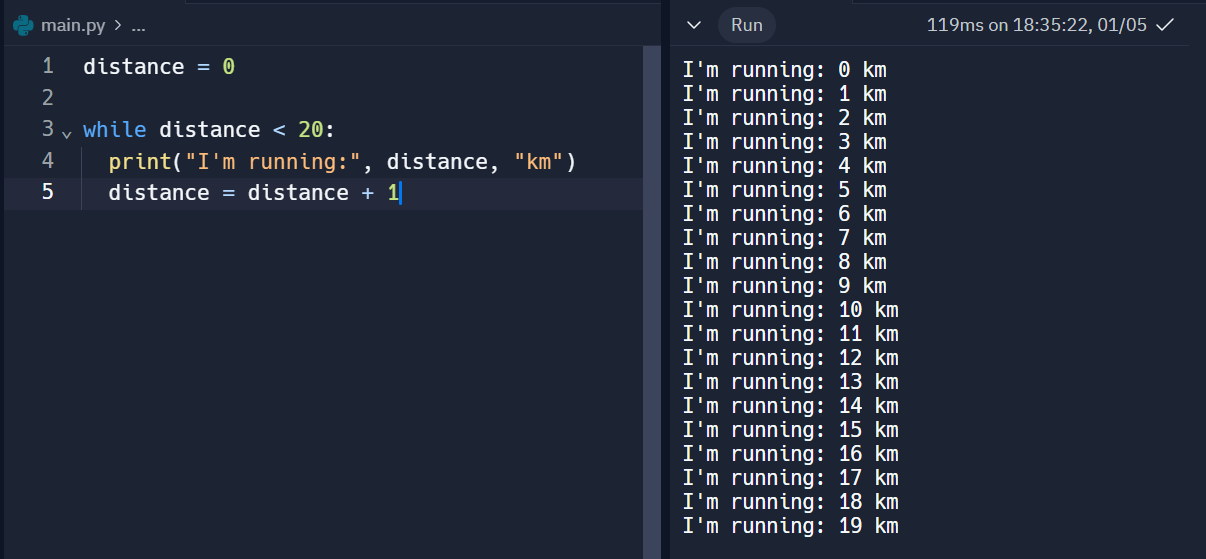
Task: Click the while keyword on line 3
Action: coord(114,130)
